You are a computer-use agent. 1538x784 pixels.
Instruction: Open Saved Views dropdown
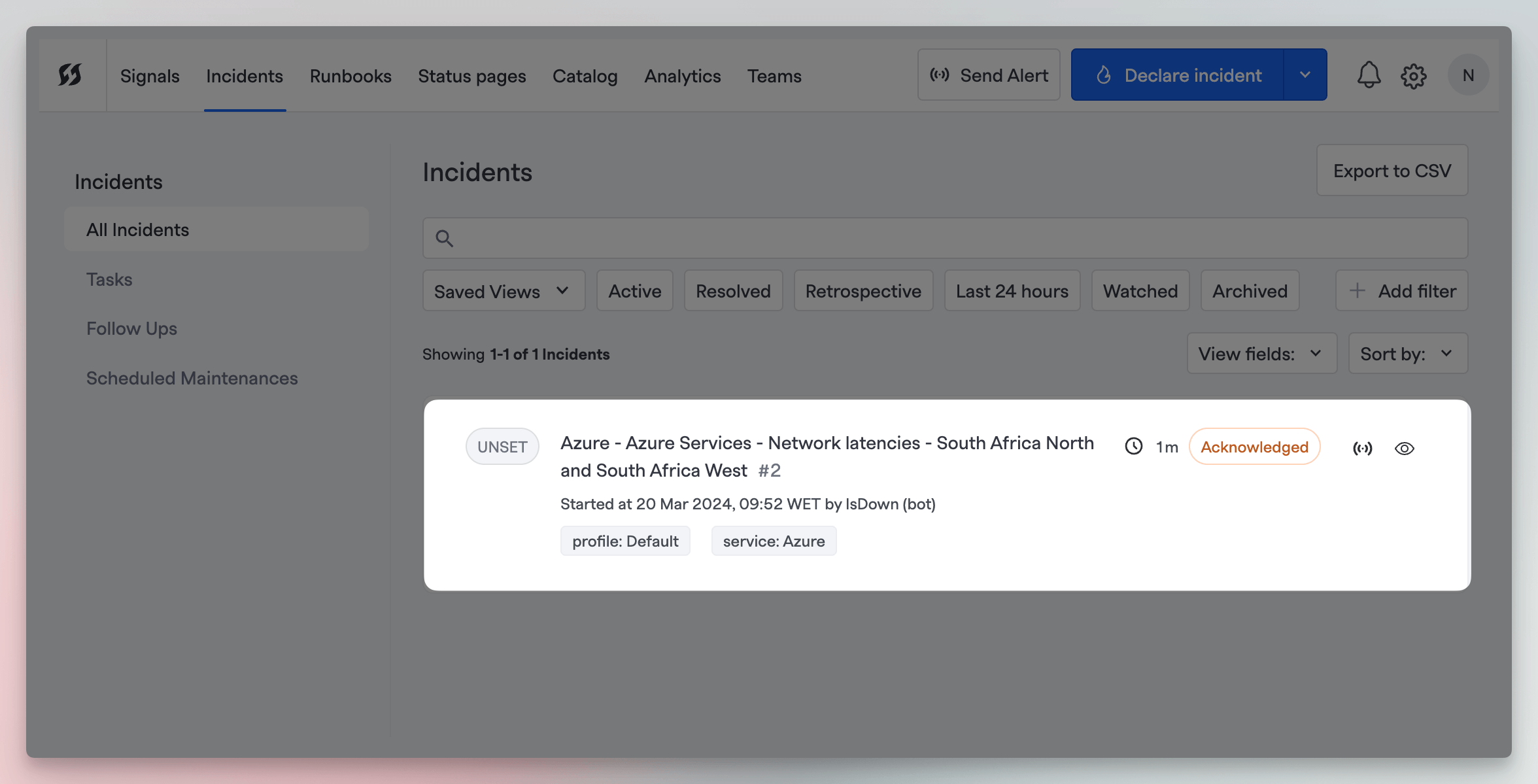(x=504, y=291)
